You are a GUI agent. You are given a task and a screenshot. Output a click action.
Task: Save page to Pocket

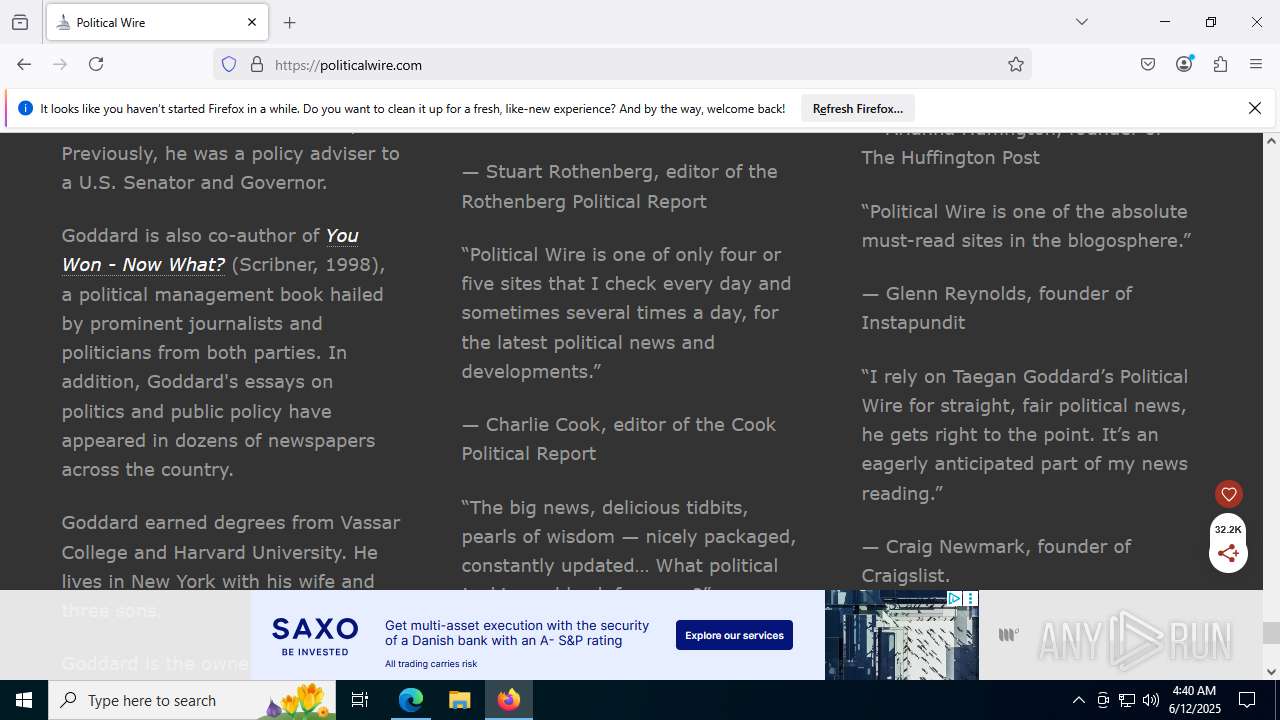pos(1148,64)
